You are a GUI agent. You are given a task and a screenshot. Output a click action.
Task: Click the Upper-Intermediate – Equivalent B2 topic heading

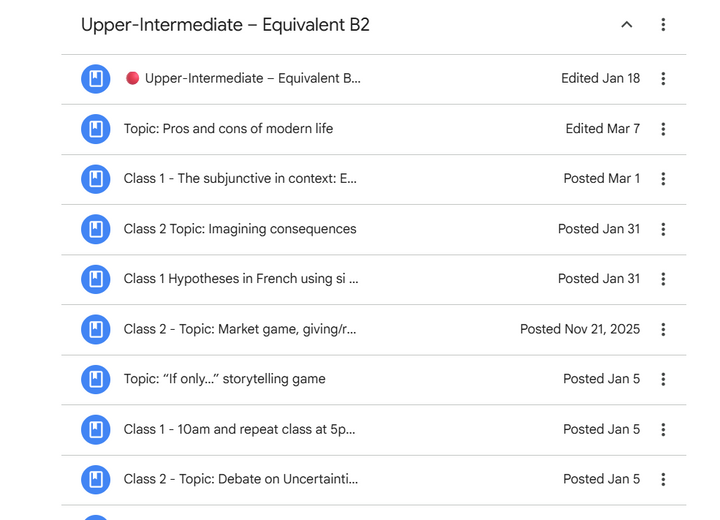225,25
